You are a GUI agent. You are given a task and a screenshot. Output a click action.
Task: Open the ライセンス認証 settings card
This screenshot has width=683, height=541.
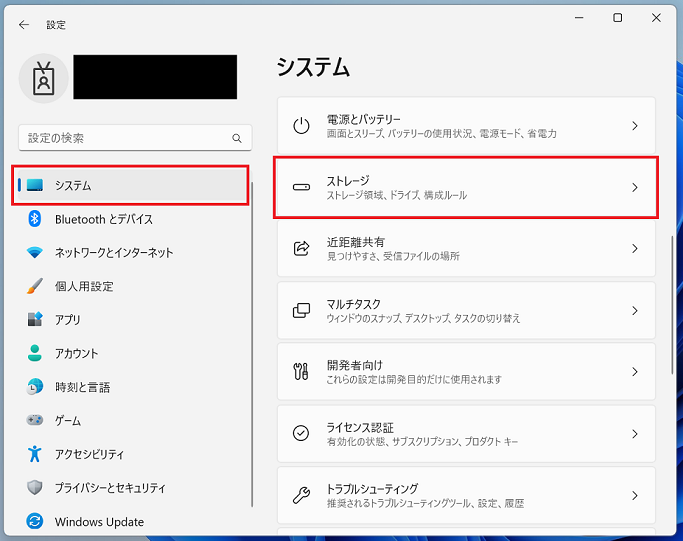466,433
